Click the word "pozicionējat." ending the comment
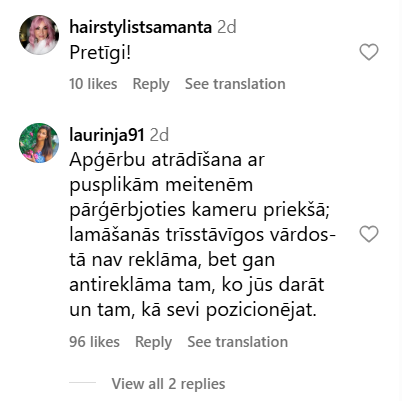Image resolution: width=402 pixels, height=401 pixels. 261,311
